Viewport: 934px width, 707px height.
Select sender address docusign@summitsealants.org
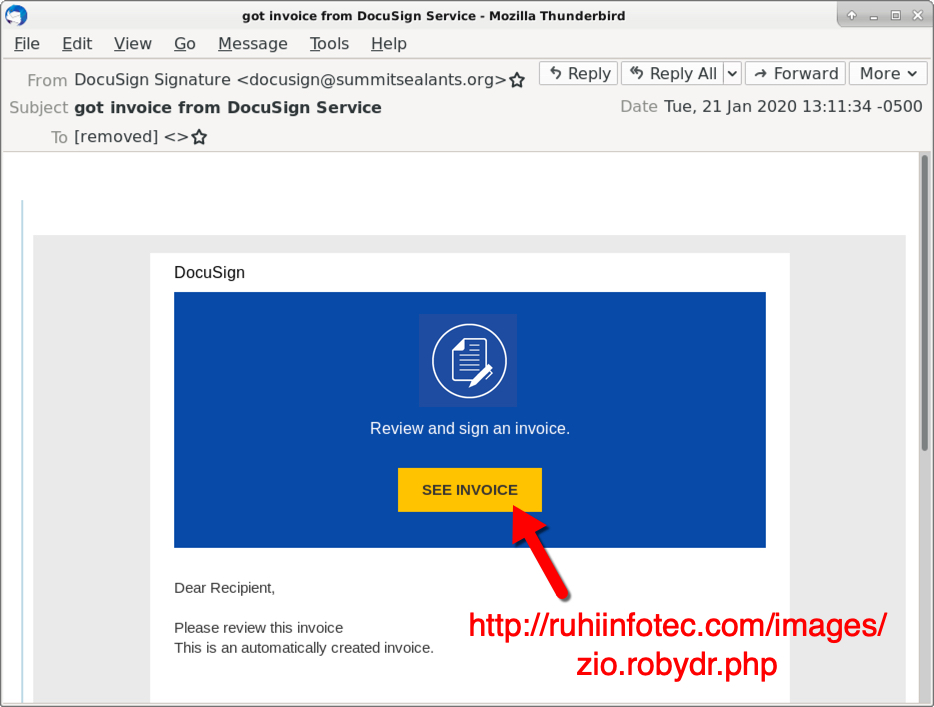[372, 80]
